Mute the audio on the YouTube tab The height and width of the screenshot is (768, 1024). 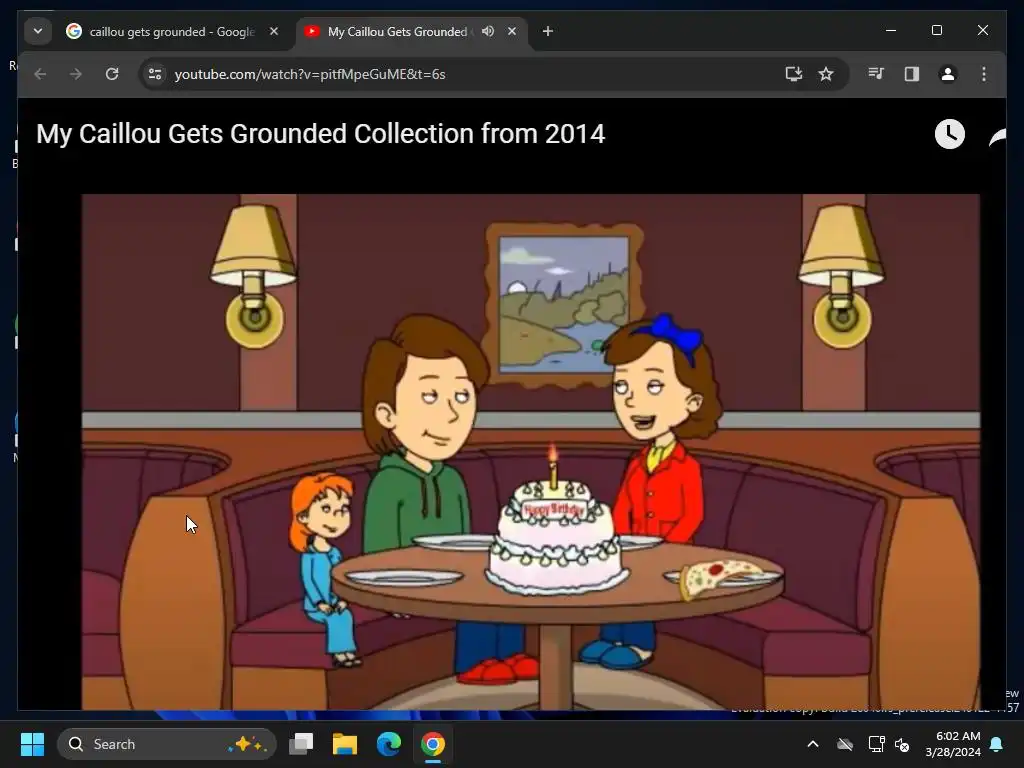click(x=488, y=31)
